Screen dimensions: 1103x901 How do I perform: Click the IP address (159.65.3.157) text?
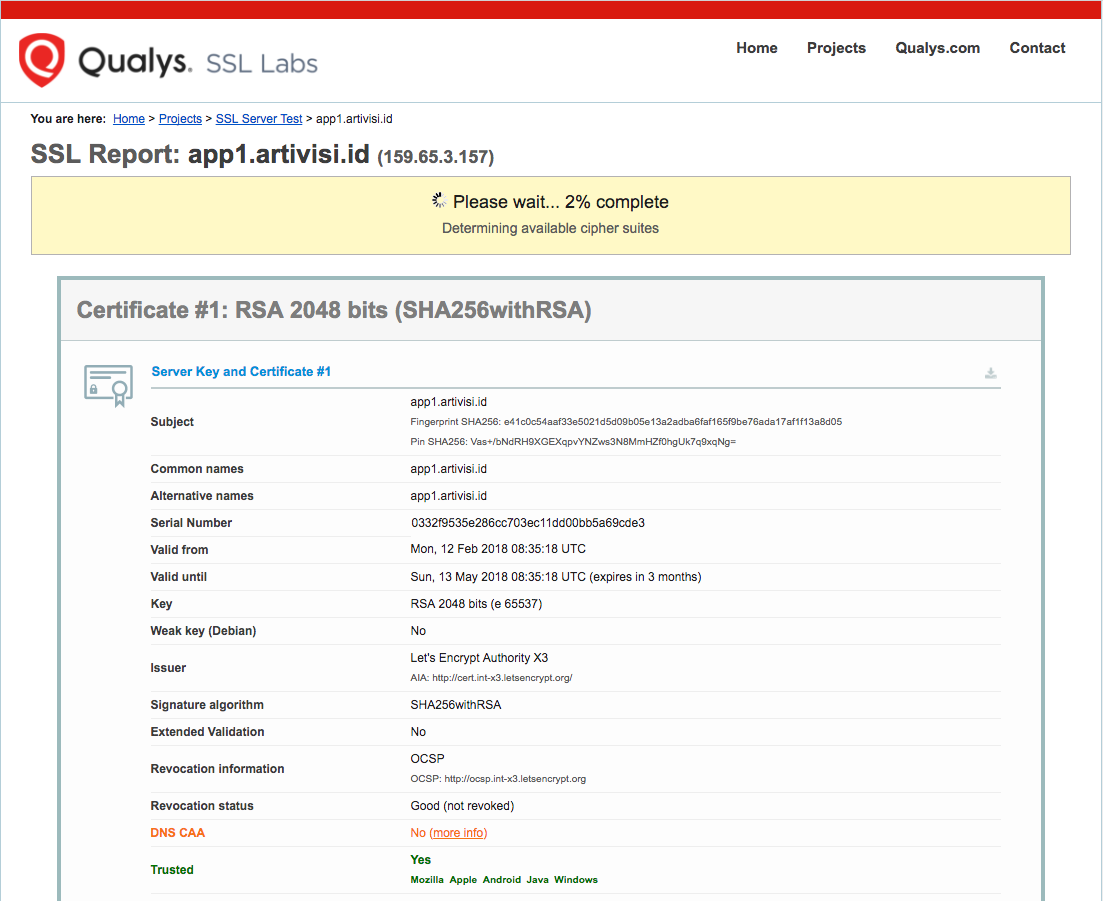click(436, 157)
